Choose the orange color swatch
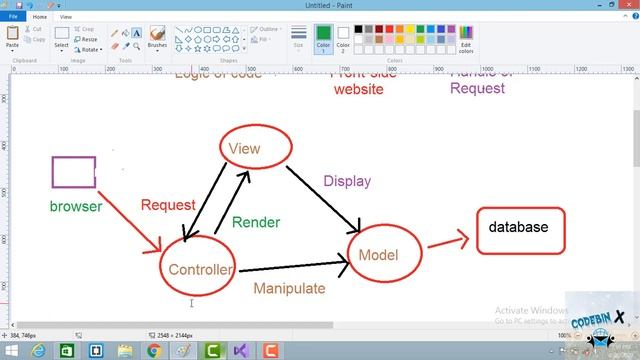 tap(400, 29)
